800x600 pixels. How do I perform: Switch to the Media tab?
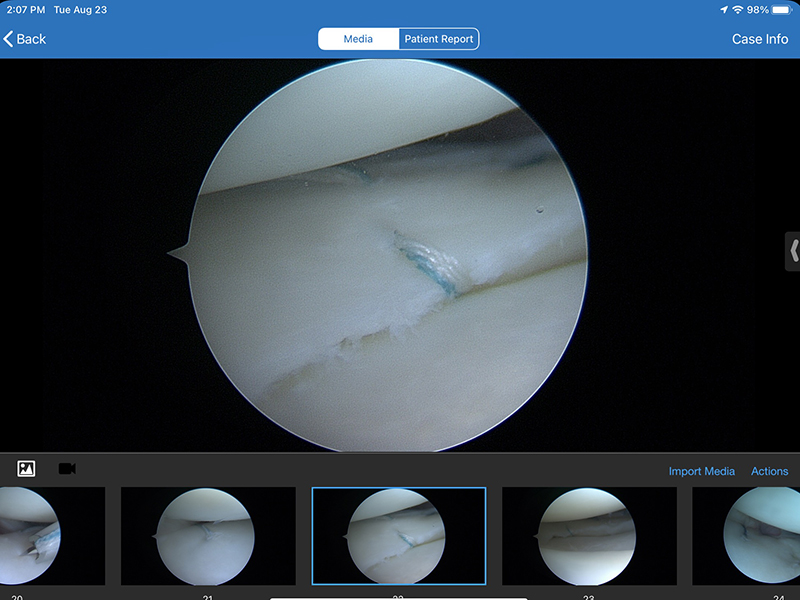pos(358,39)
